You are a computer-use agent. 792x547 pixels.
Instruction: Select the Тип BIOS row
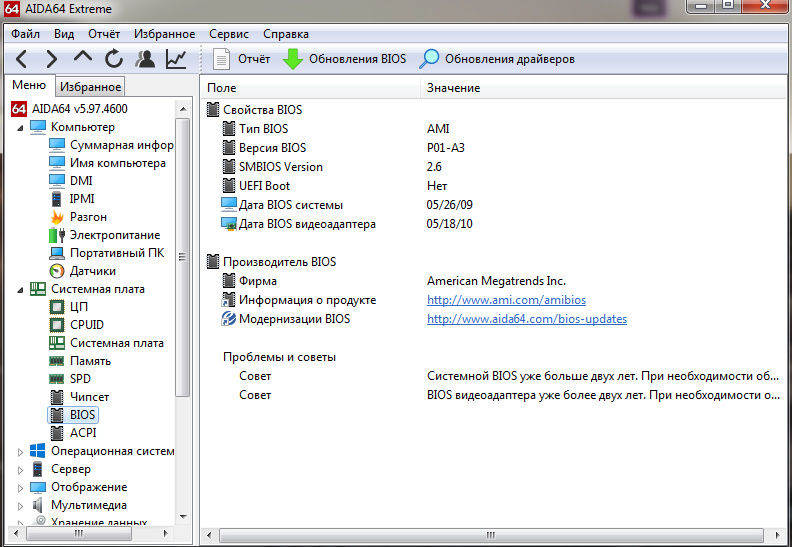click(494, 129)
